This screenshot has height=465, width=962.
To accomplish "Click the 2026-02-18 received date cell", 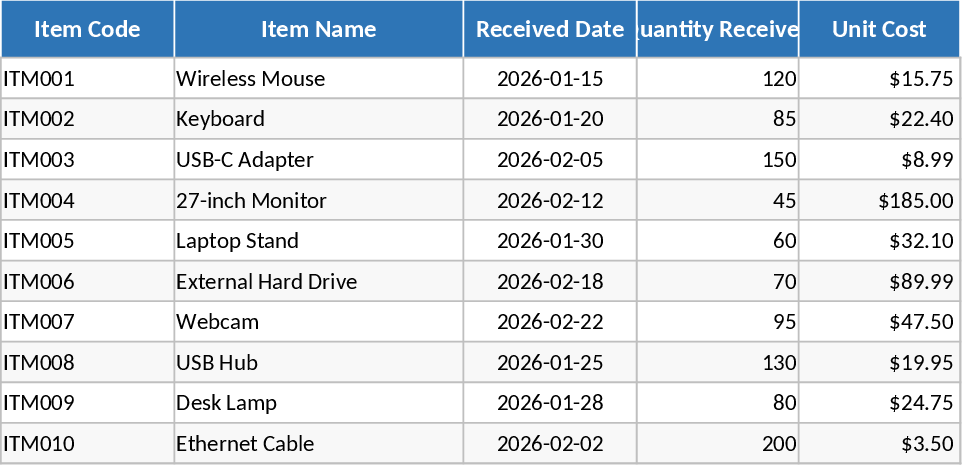I will tap(550, 282).
